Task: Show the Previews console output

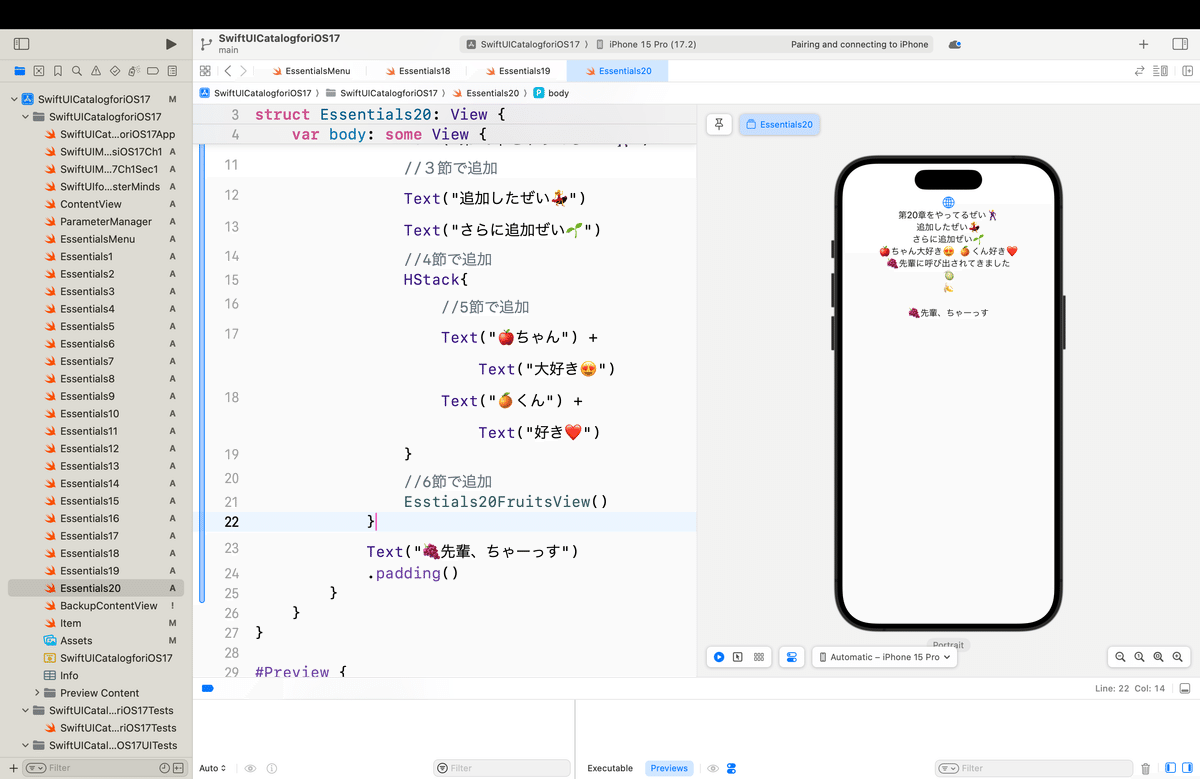Action: 669,768
